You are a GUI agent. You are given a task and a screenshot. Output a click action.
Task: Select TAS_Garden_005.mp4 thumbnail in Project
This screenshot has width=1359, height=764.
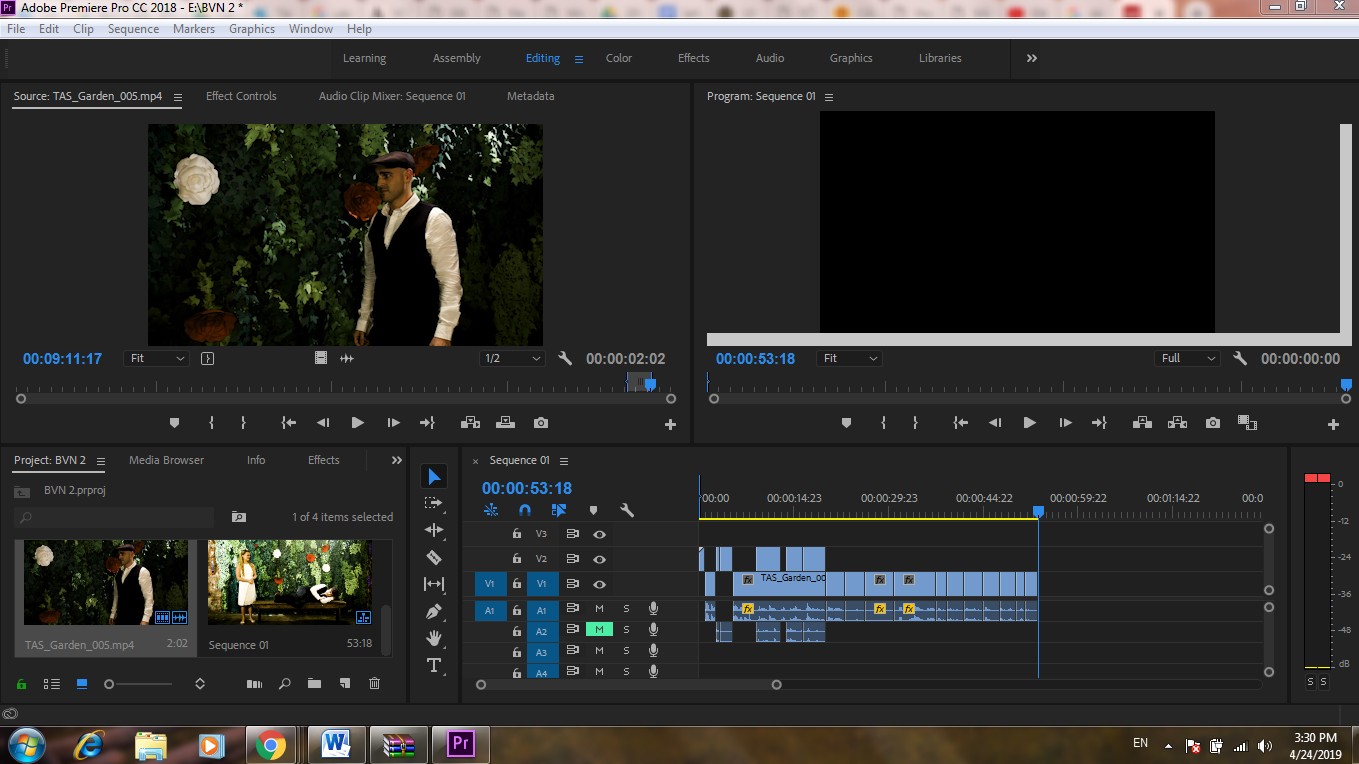[x=105, y=583]
